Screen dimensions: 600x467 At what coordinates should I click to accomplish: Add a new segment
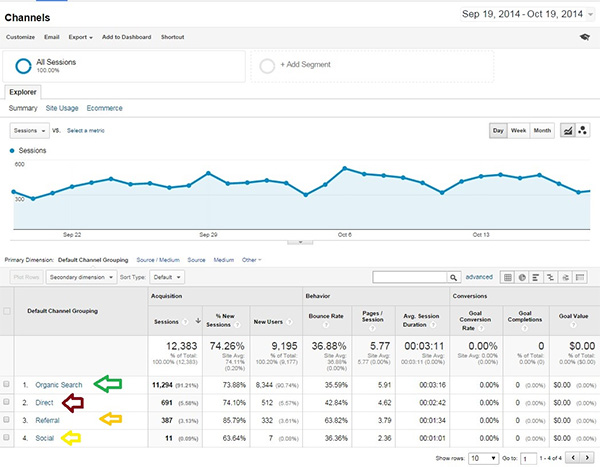pos(299,66)
